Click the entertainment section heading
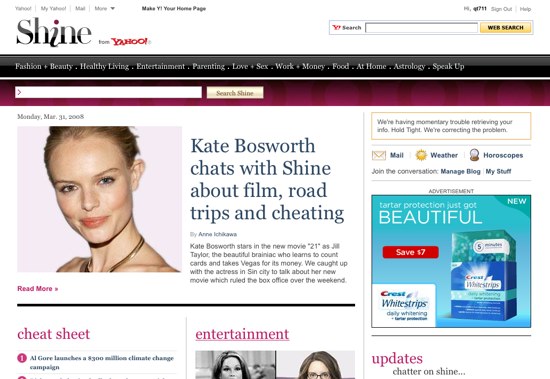 coord(242,334)
